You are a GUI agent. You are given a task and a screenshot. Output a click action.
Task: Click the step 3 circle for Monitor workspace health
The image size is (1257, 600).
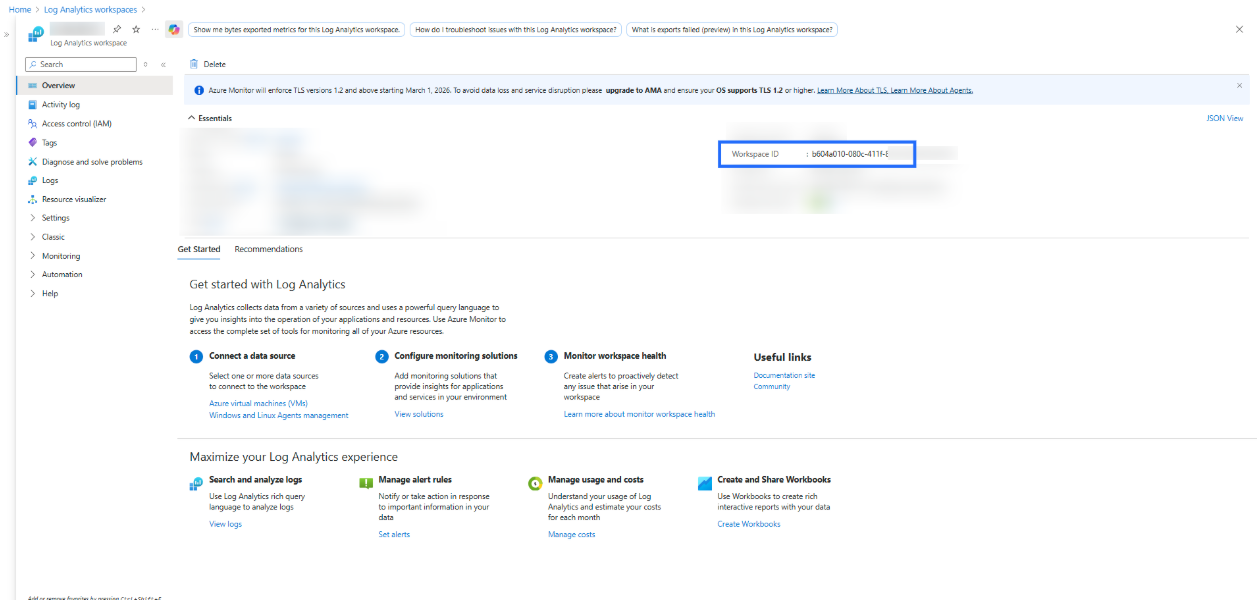pos(551,357)
